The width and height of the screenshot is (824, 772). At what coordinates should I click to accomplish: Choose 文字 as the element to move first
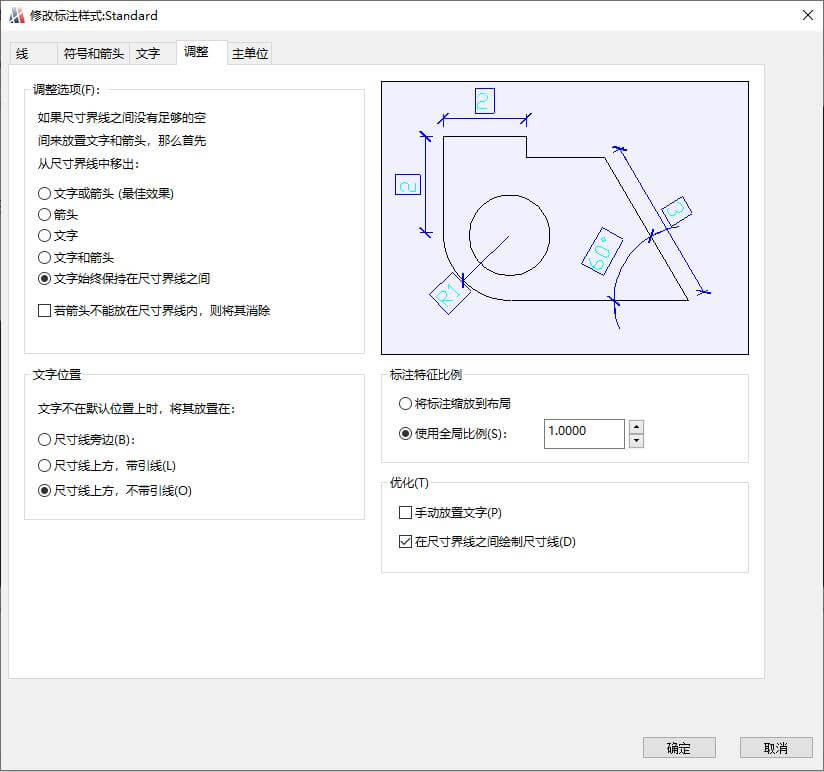tap(44, 235)
